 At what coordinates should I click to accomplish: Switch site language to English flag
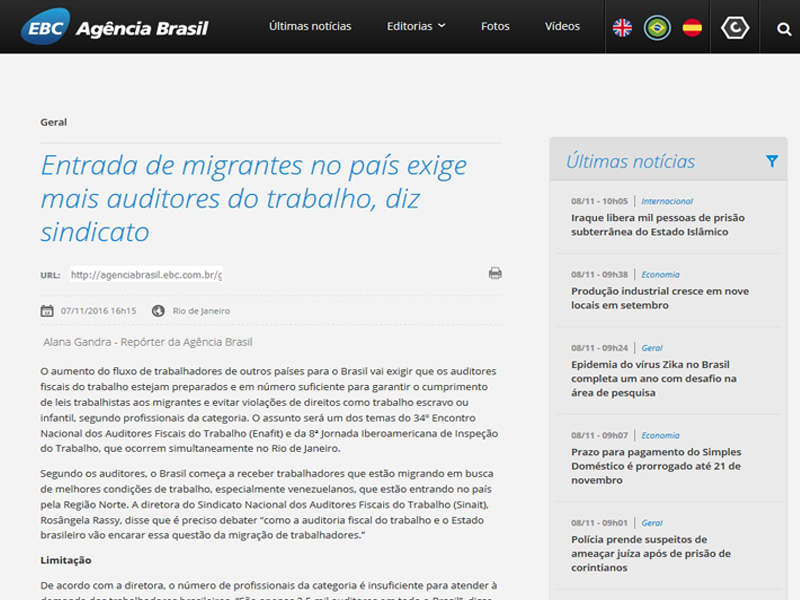pos(622,28)
